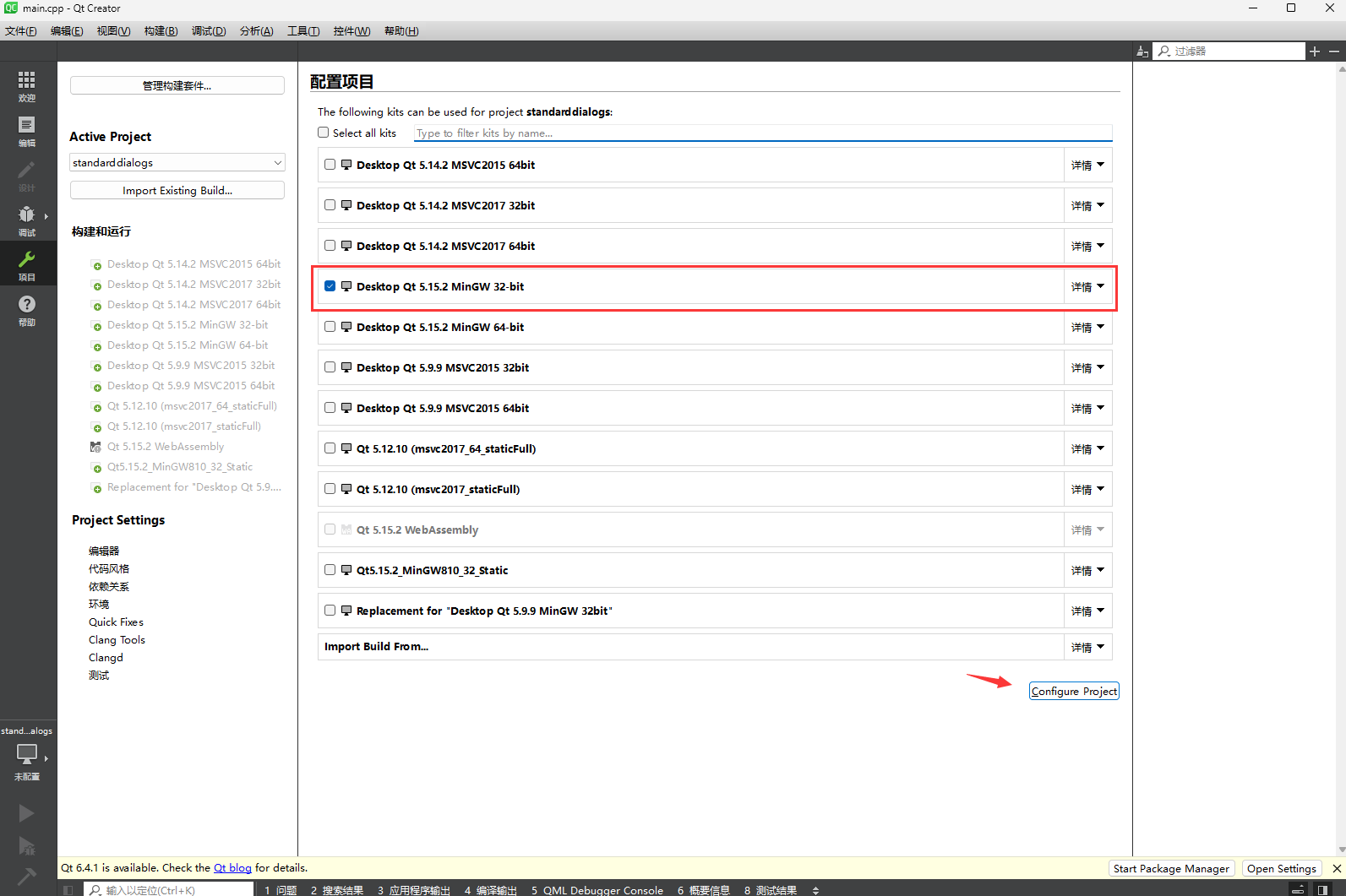Screen dimensions: 1346x896
Task: Switch to Edit (编辑) mode
Action: [x=27, y=130]
